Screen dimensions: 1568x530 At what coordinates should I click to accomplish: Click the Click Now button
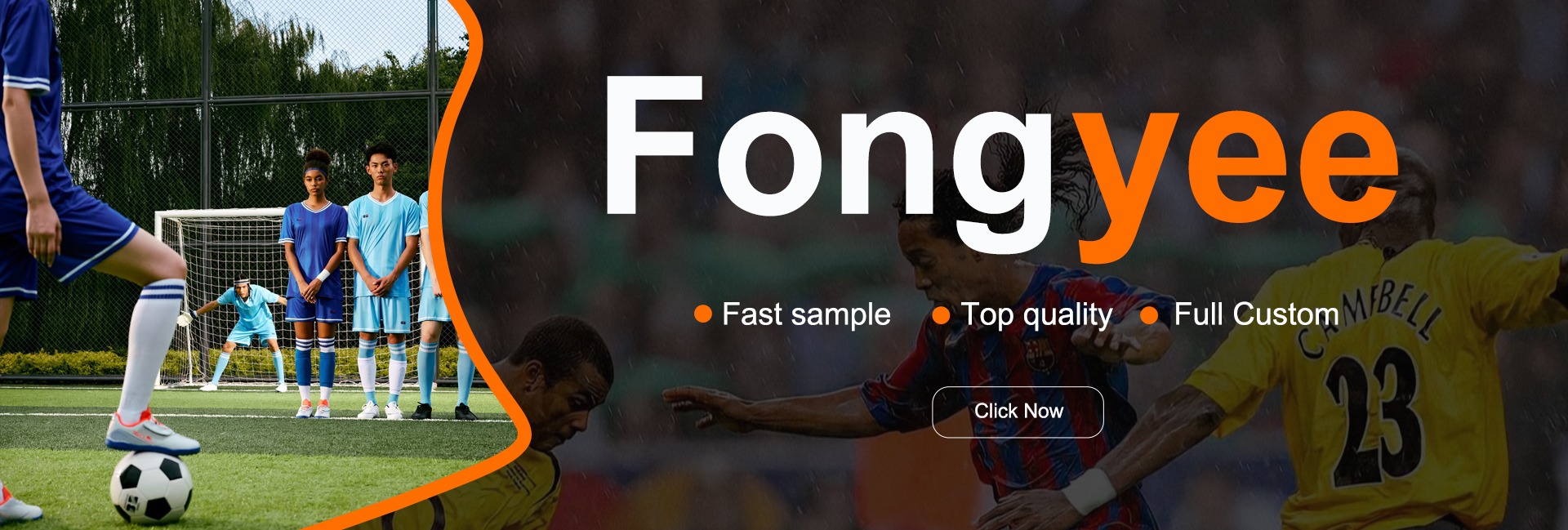(1018, 412)
